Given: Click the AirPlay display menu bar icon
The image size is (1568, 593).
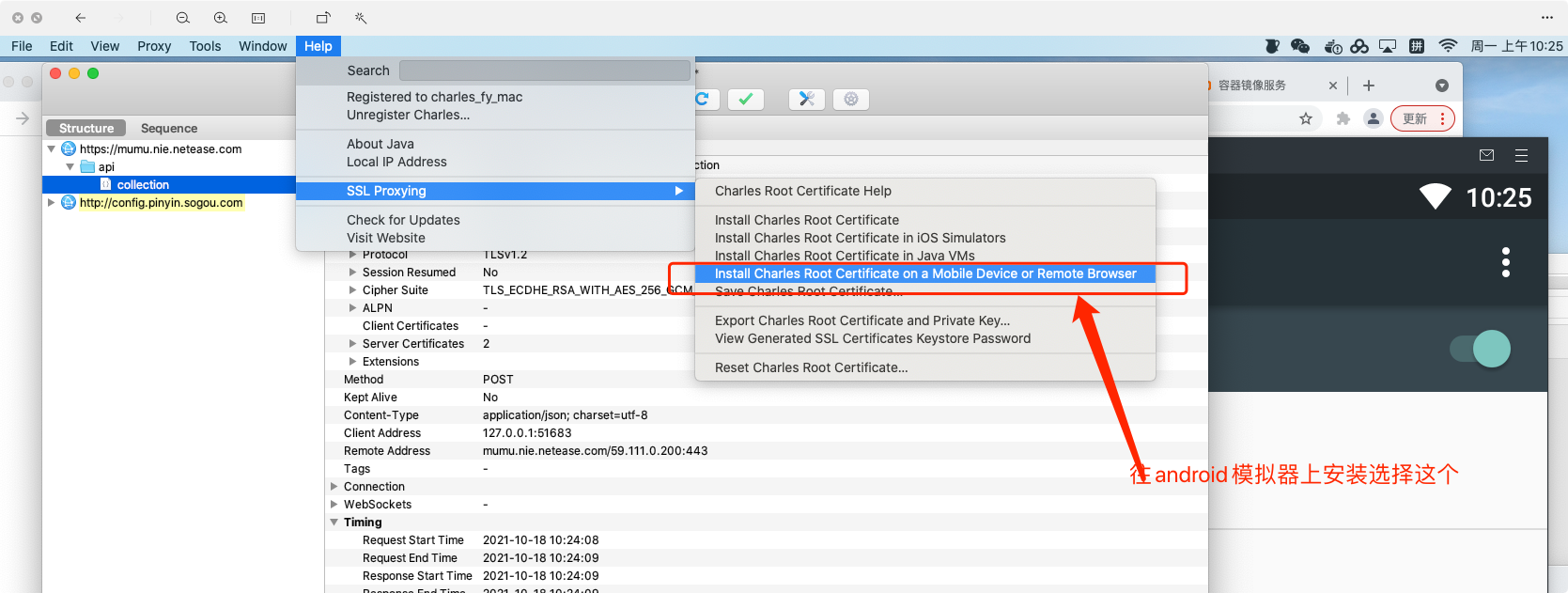Looking at the screenshot, I should tap(1388, 46).
